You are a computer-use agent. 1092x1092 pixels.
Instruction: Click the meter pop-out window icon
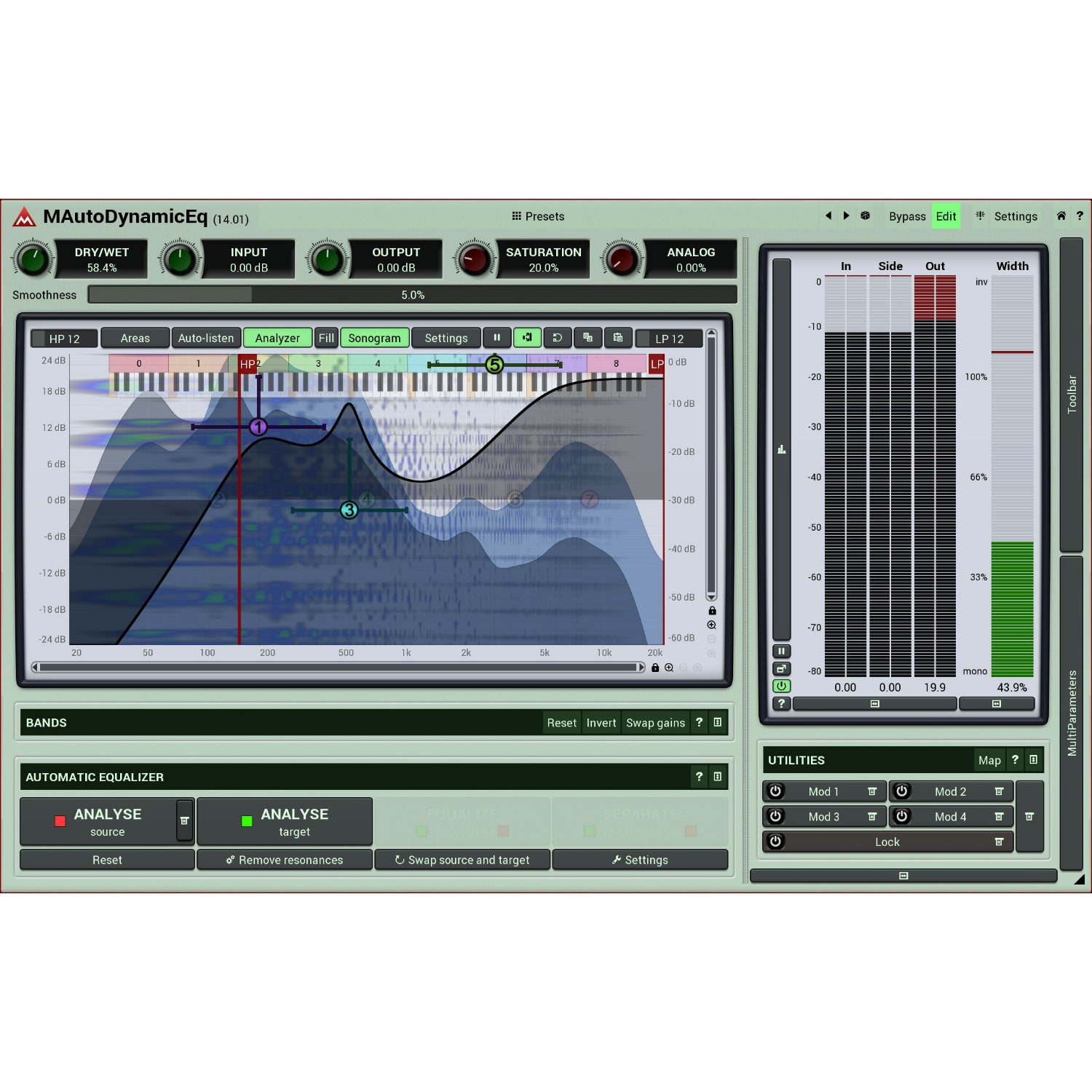(781, 668)
